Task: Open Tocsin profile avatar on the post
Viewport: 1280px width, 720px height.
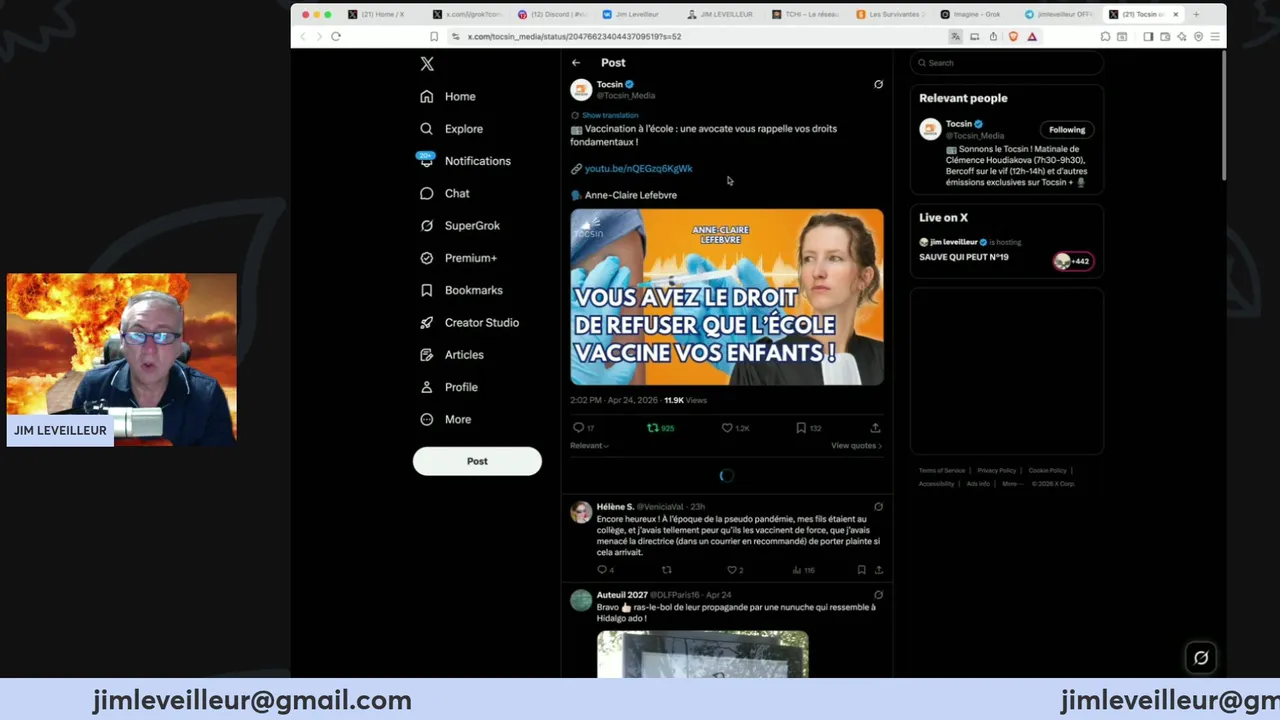Action: pyautogui.click(x=581, y=90)
